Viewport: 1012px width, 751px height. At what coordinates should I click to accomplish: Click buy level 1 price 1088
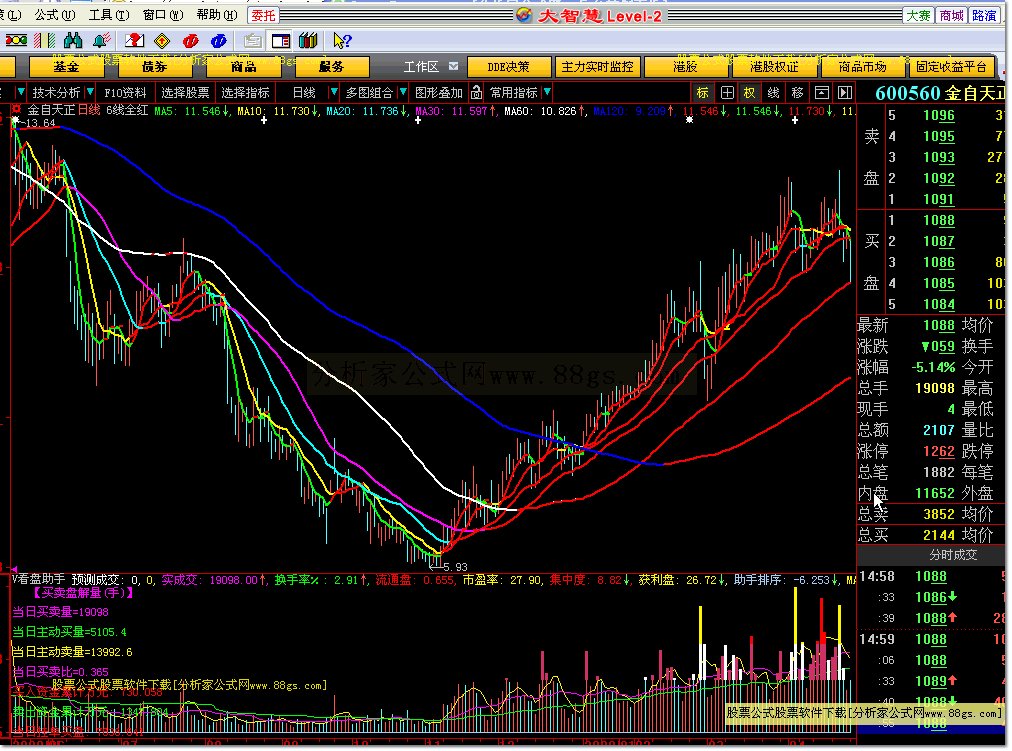(938, 221)
